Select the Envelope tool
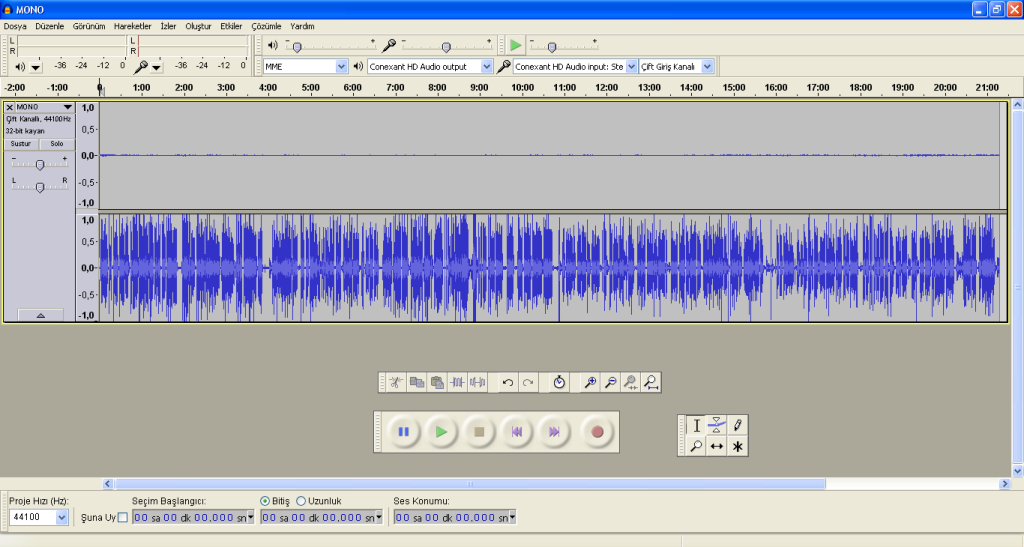The width and height of the screenshot is (1024, 547). click(x=716, y=426)
